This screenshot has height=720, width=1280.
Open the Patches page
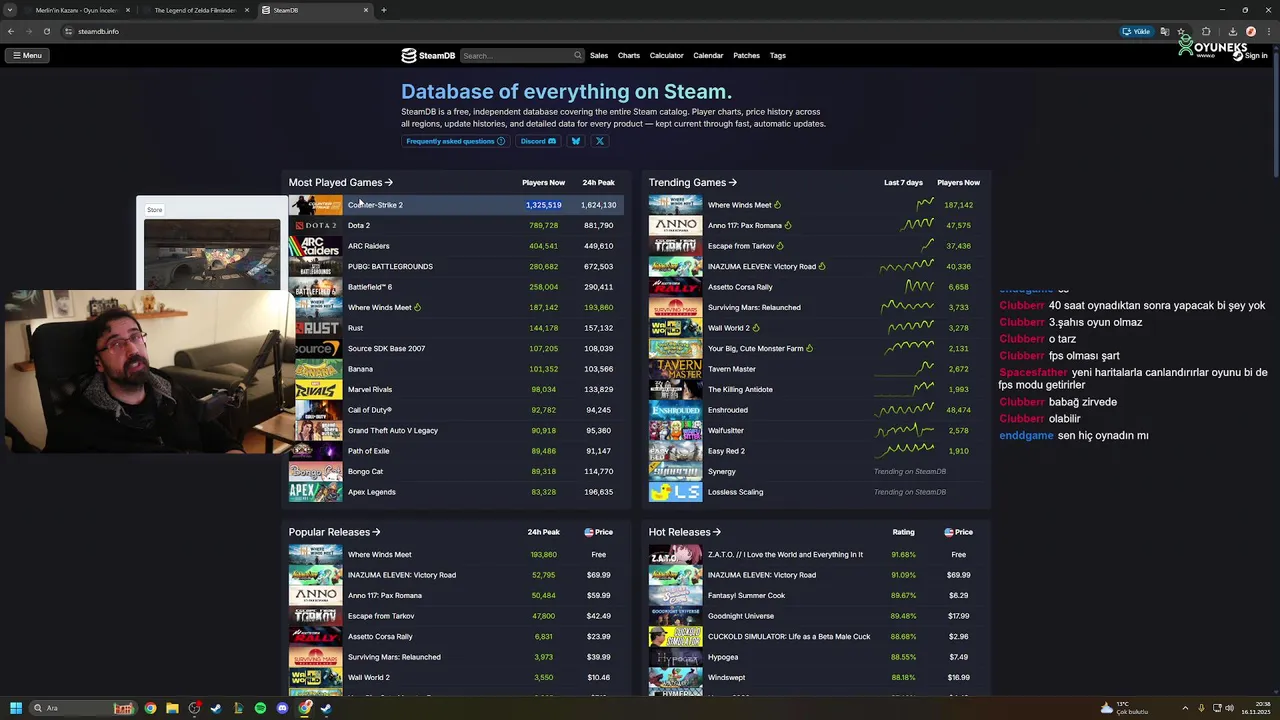747,55
